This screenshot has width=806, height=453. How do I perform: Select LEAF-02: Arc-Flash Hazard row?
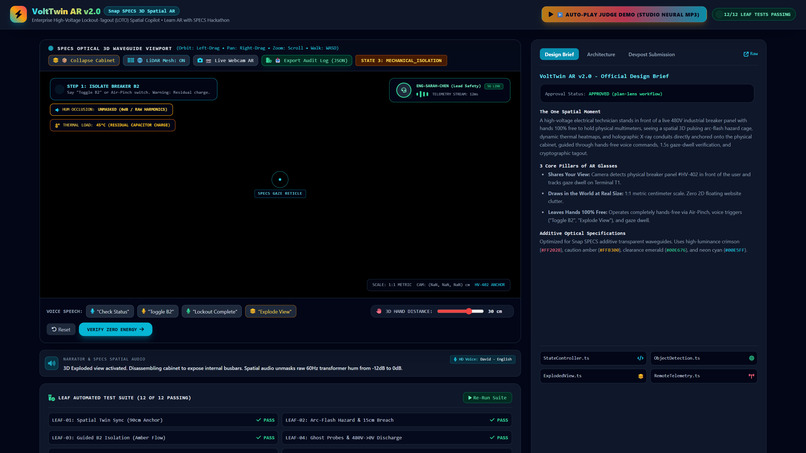point(397,420)
